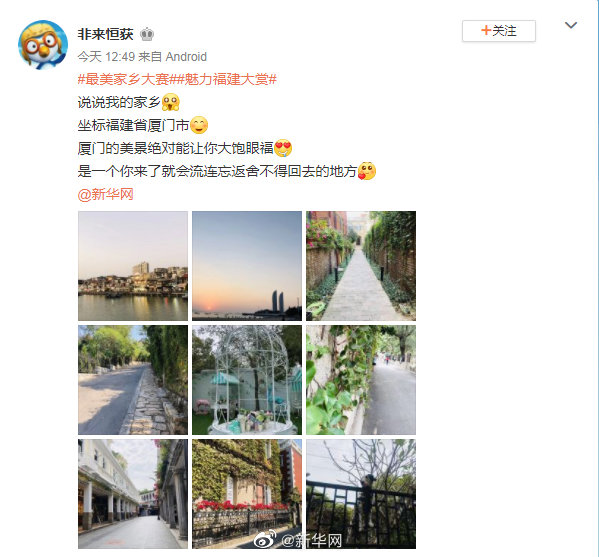Open the ivy leaves street photo
This screenshot has height=557, width=599.
pyautogui.click(x=361, y=380)
